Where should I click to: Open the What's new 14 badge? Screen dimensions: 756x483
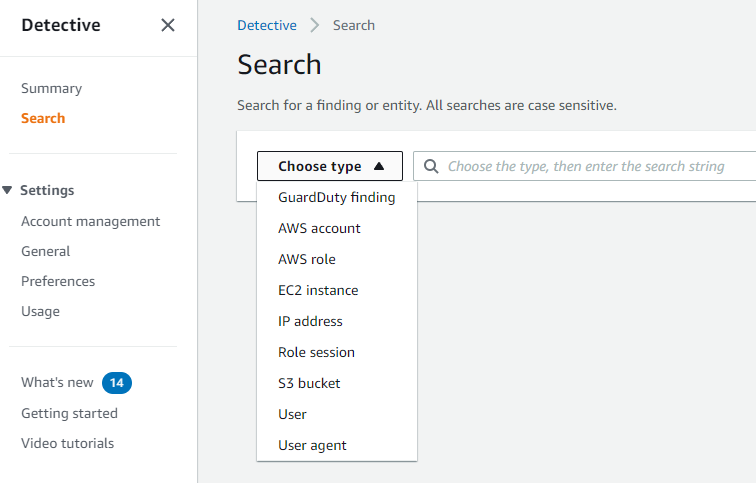click(117, 383)
